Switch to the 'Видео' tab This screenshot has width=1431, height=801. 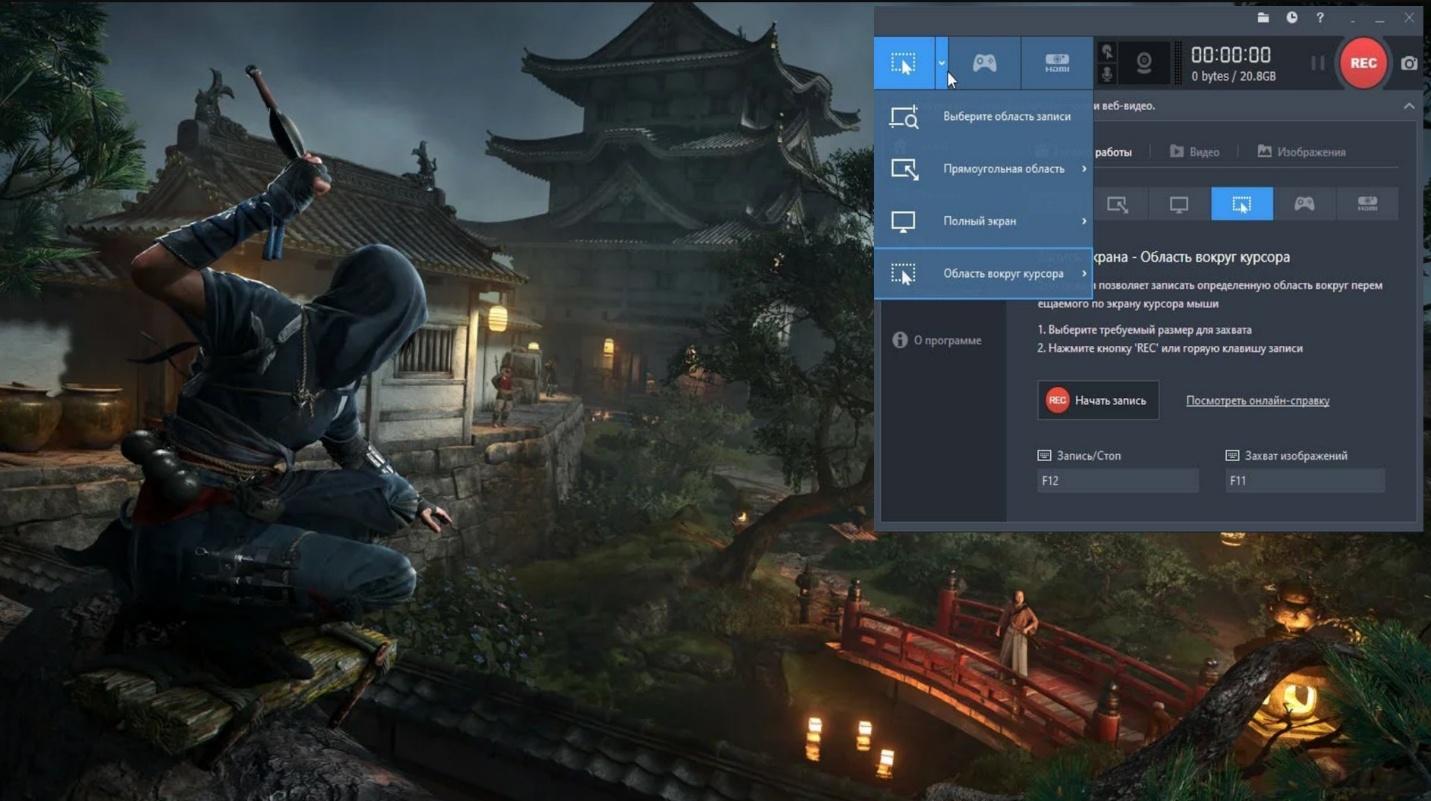pyautogui.click(x=1194, y=152)
